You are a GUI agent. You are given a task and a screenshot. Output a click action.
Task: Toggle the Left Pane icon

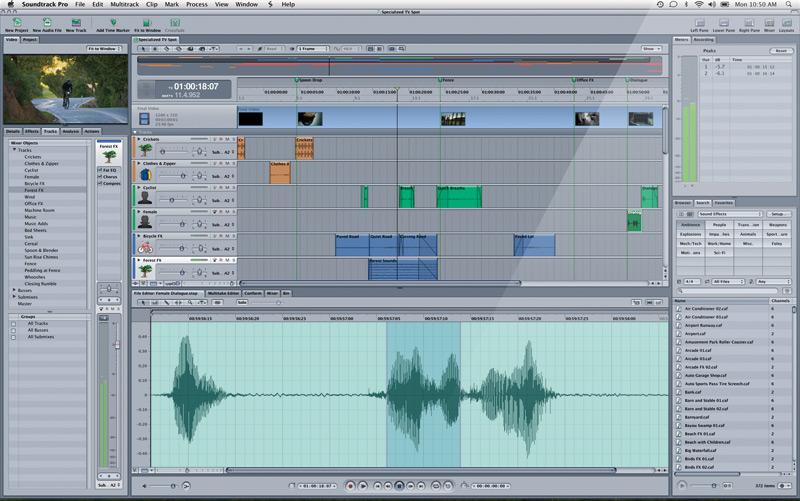(x=700, y=23)
